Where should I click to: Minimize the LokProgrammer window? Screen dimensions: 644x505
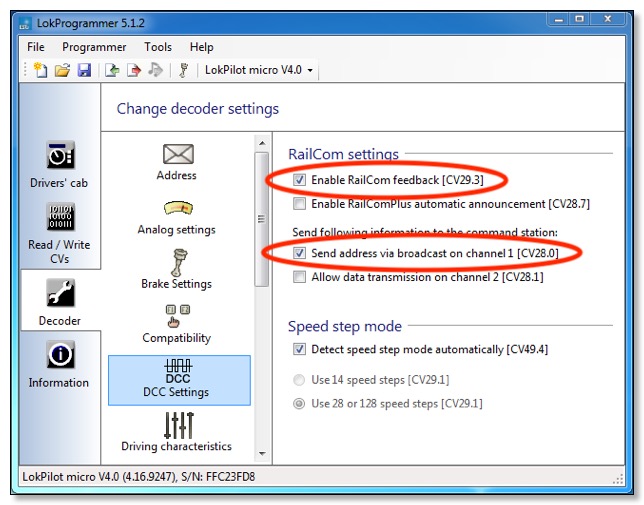click(x=558, y=19)
